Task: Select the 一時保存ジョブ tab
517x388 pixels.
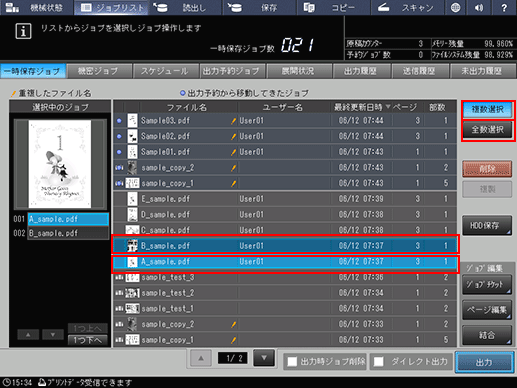Action: (x=33, y=71)
